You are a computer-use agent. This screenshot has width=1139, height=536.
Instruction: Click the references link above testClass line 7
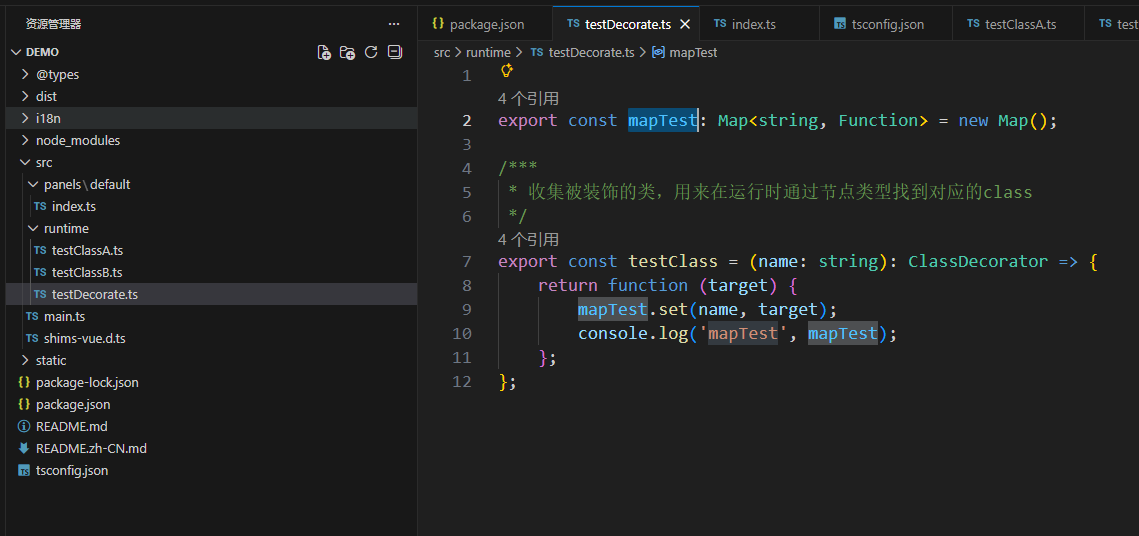tap(528, 239)
